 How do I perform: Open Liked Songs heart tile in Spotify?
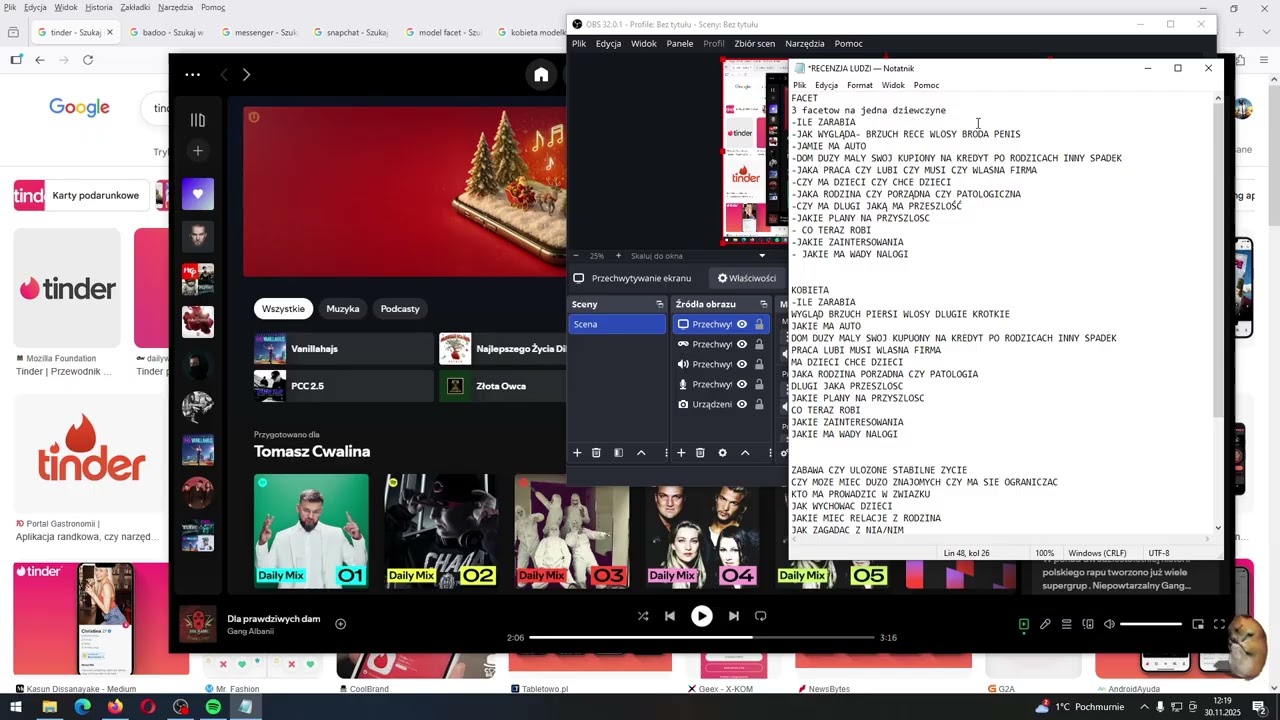tap(198, 194)
